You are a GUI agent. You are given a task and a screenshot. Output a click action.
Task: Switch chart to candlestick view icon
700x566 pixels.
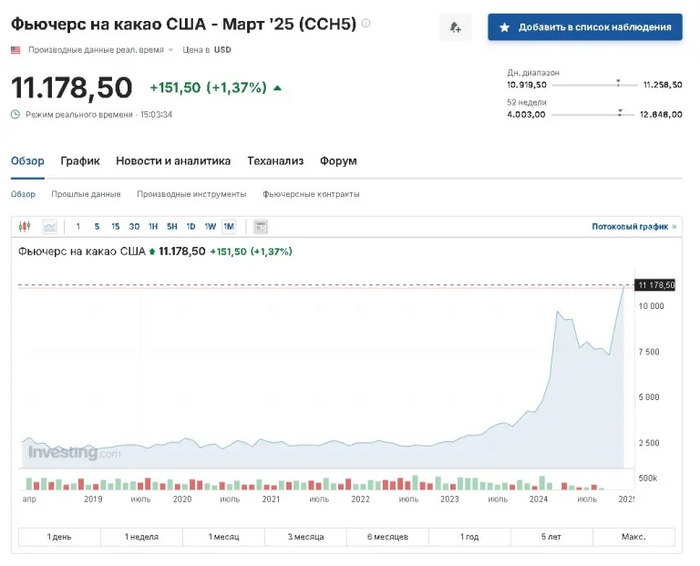point(25,227)
